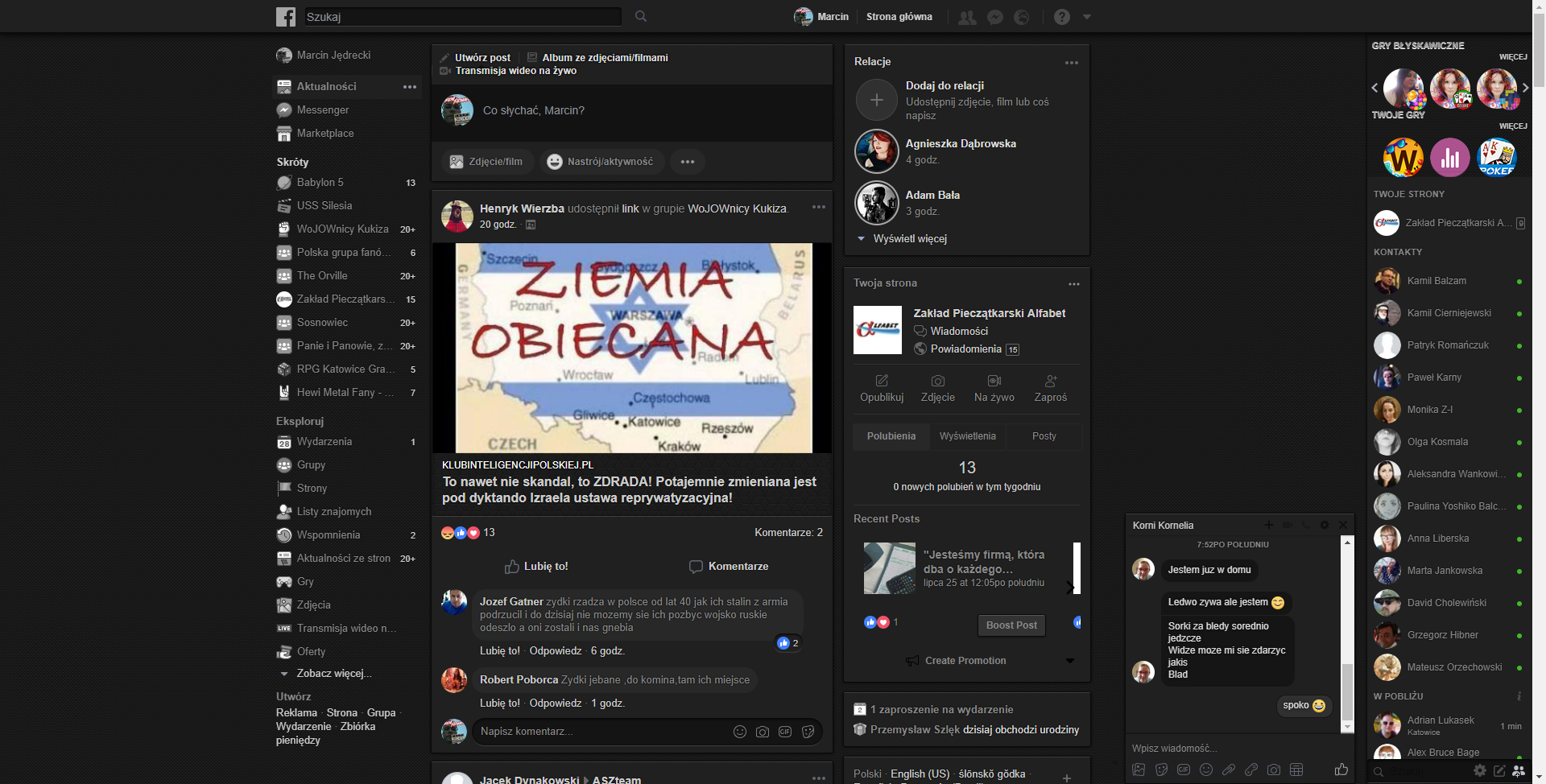Screen dimensions: 1546x784
Task: Open friend requests icon in top bar
Action: tap(967, 17)
